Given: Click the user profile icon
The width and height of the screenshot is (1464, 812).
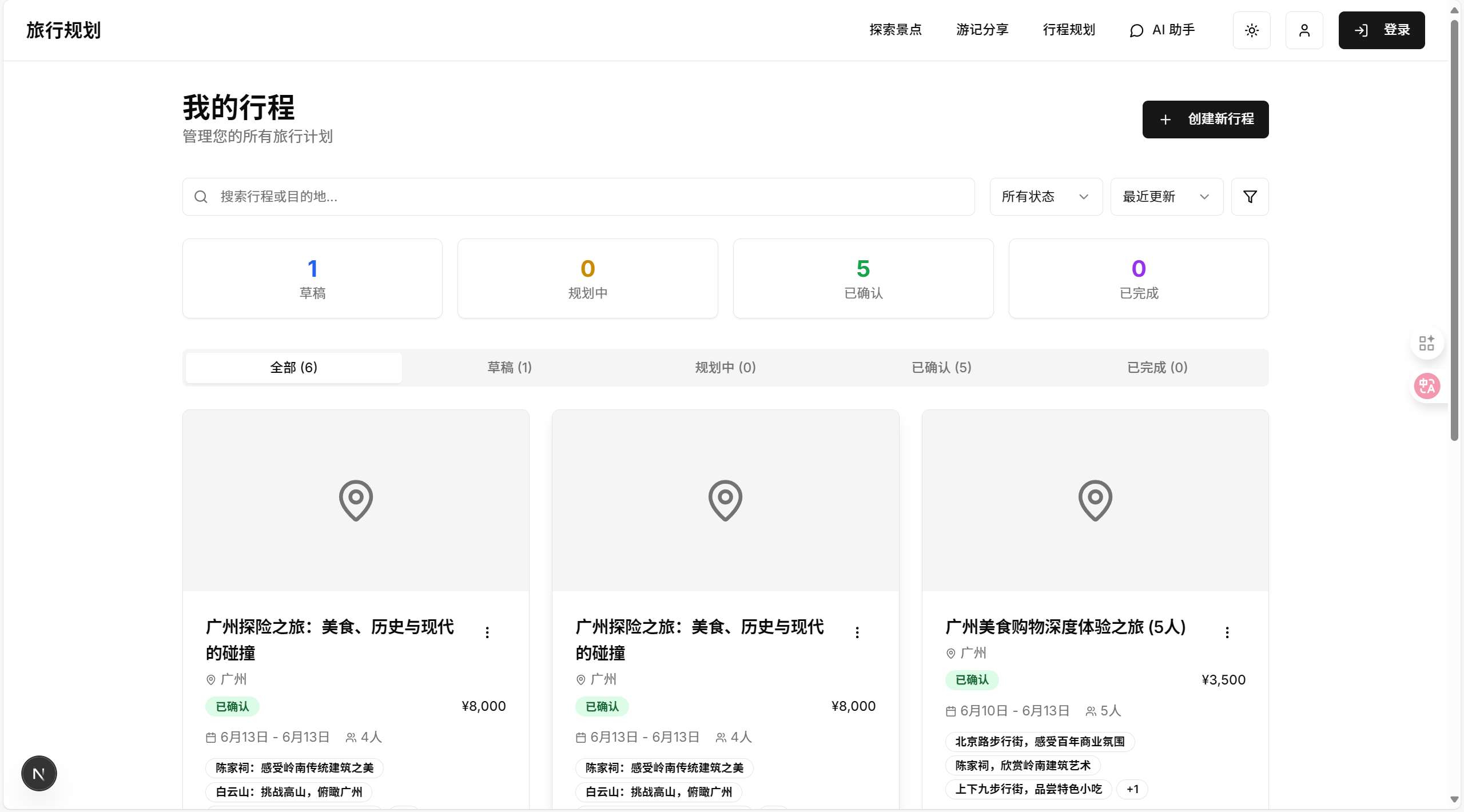Looking at the screenshot, I should click(x=1304, y=30).
